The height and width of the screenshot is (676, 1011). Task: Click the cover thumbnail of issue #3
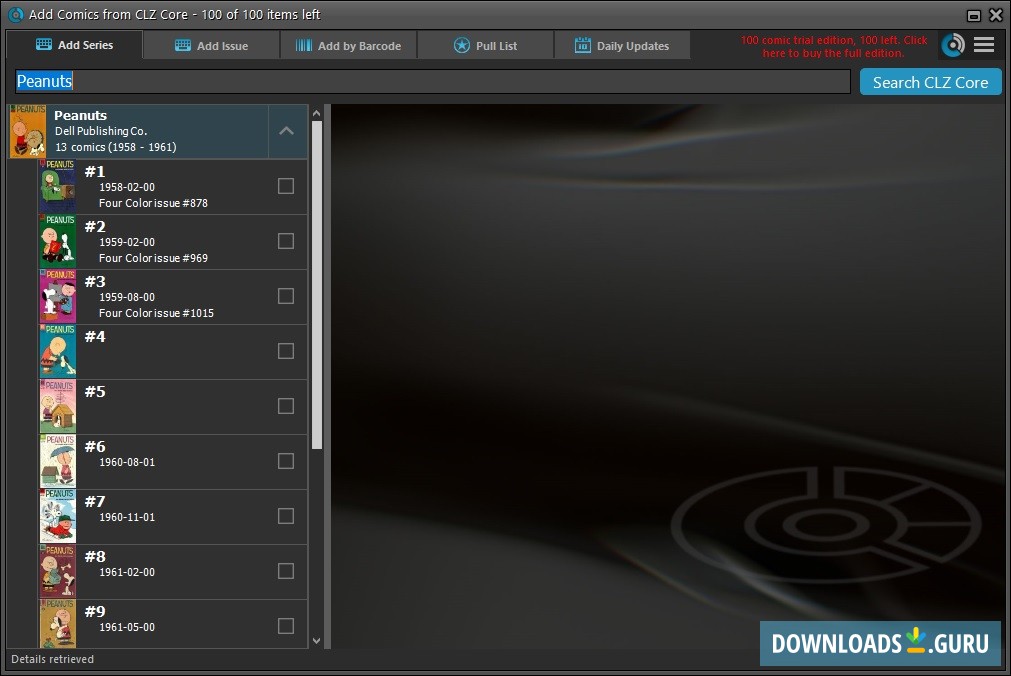point(58,296)
